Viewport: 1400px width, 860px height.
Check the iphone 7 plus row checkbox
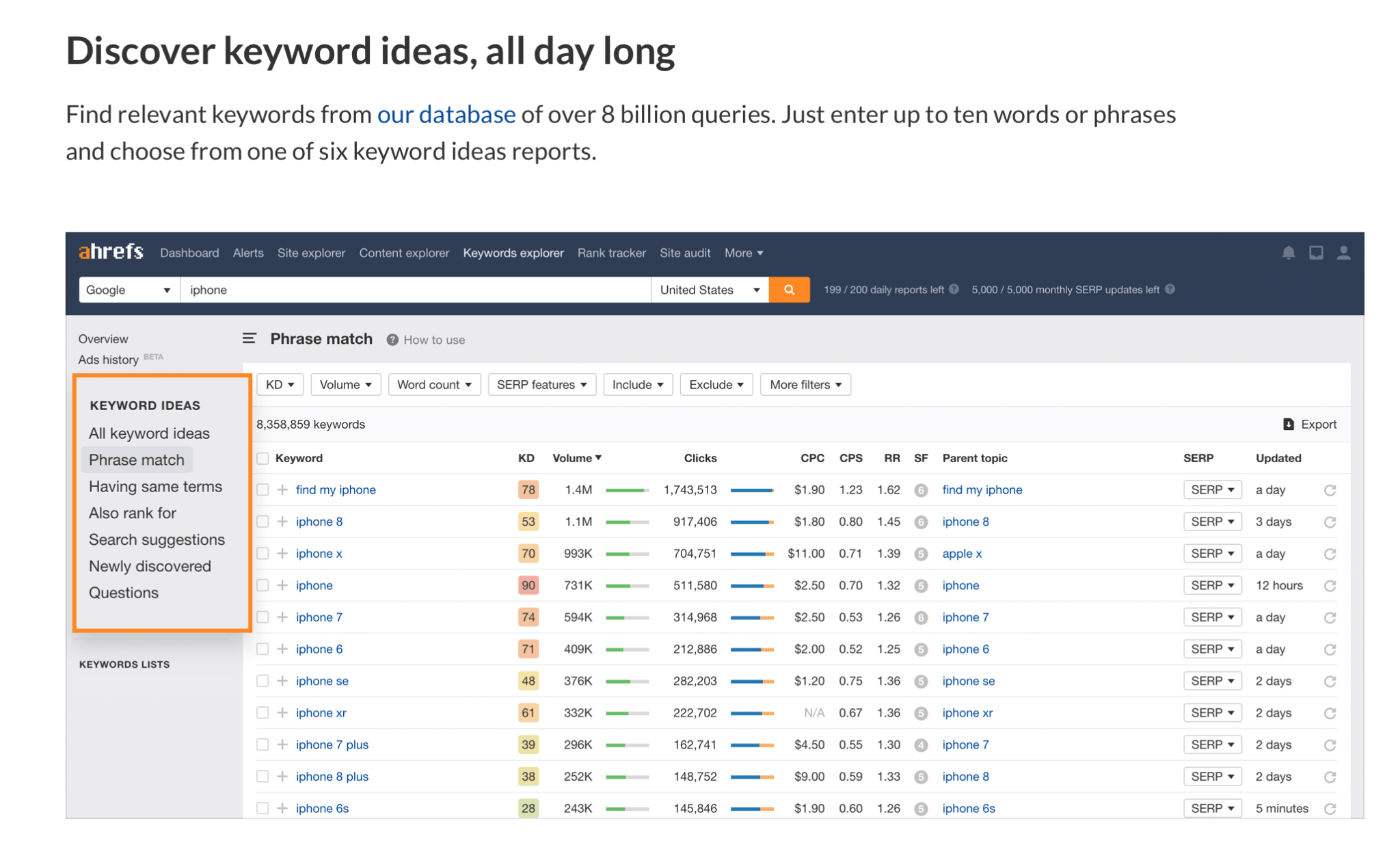[x=262, y=744]
